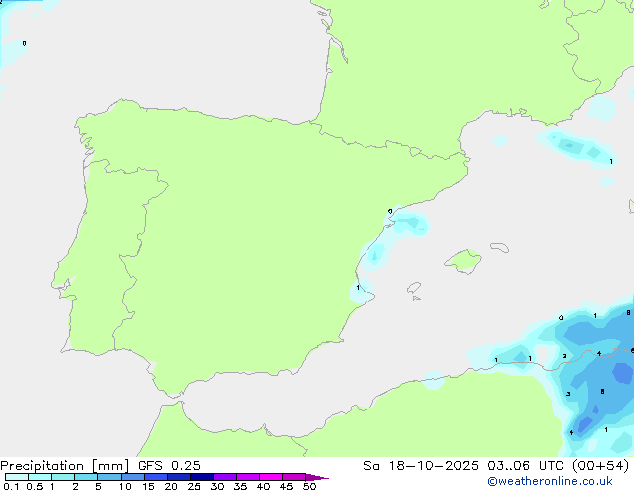
Task: Click the '(00+54)' forecast offset text
Action: [600, 466]
